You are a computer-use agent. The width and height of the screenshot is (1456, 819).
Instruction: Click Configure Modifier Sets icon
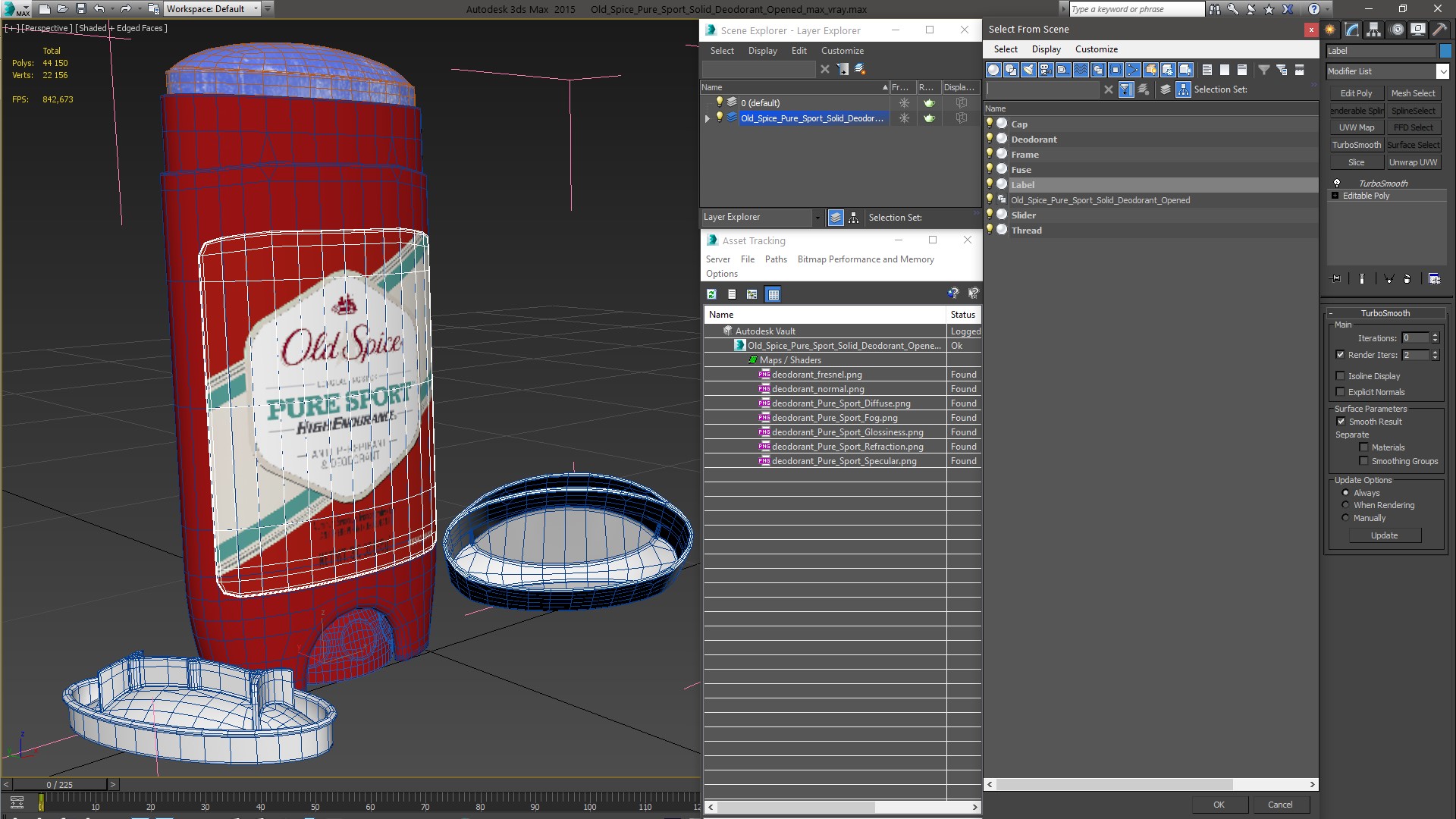tap(1434, 279)
